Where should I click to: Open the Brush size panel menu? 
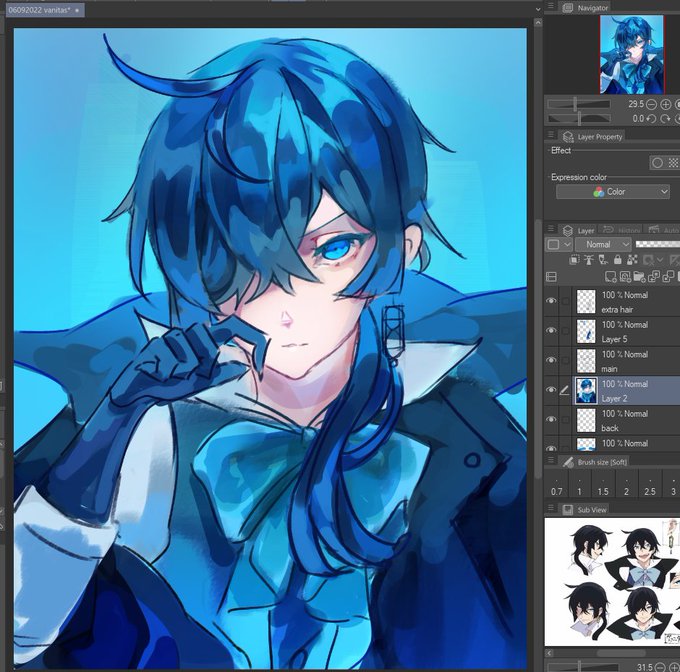(x=551, y=460)
